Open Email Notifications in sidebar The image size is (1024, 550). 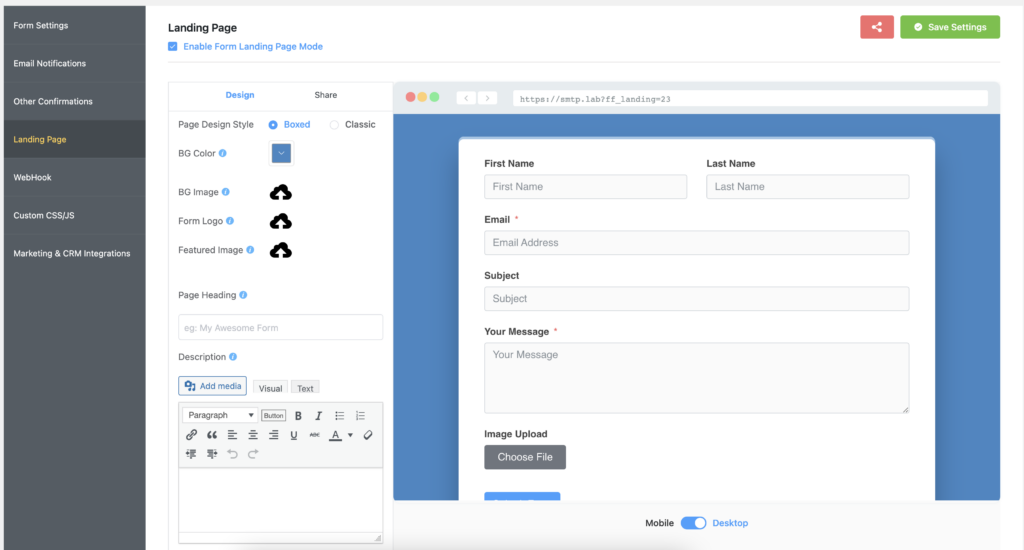tap(74, 63)
